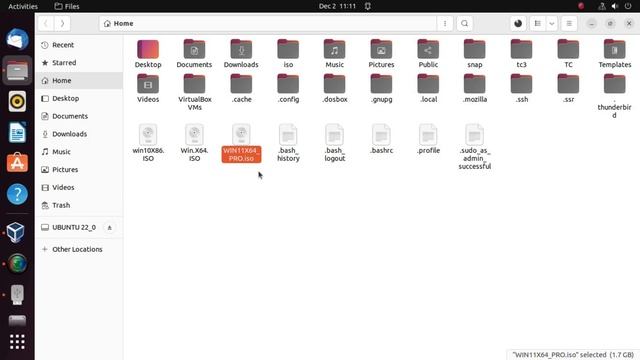Select the .local folder
The width and height of the screenshot is (640, 360).
coord(428,84)
